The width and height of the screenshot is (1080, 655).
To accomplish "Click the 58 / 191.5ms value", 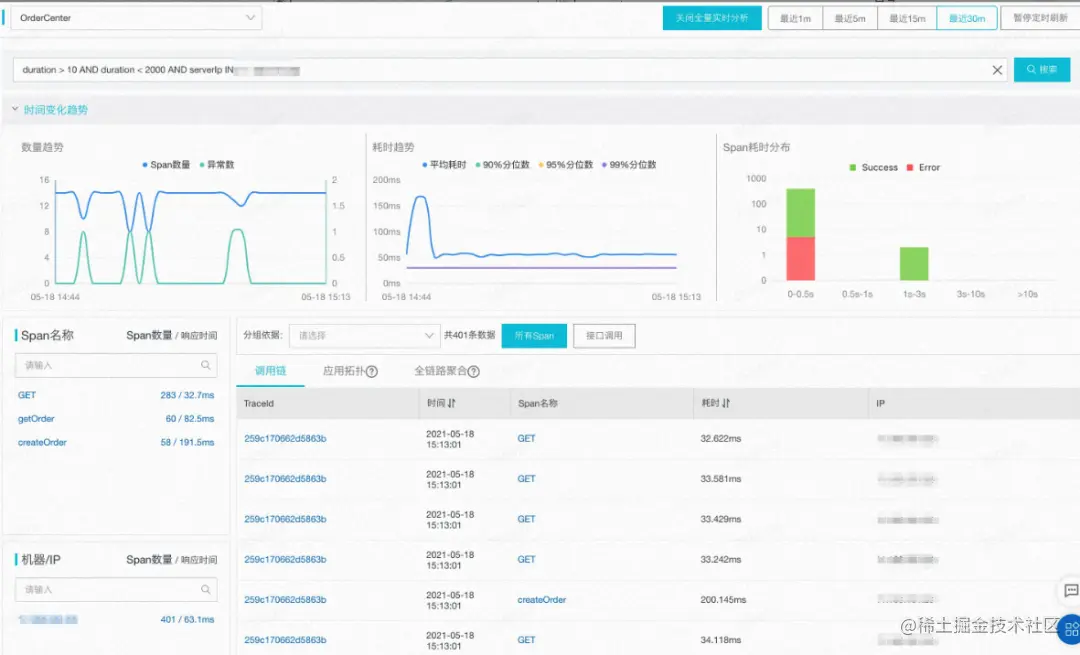I will click(x=187, y=442).
